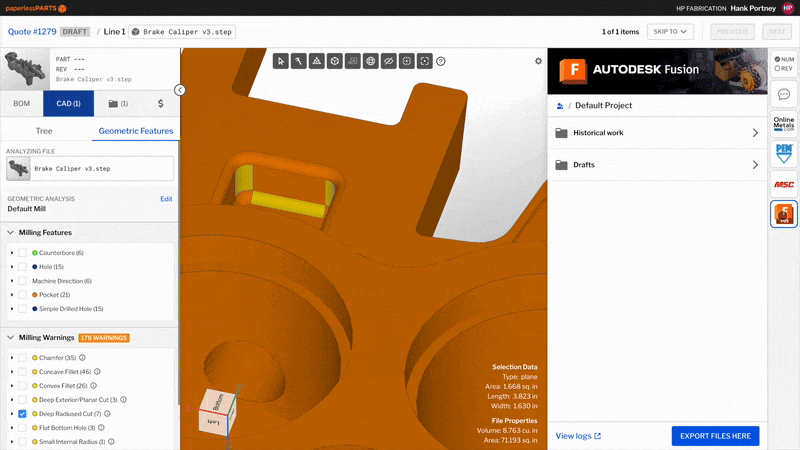The height and width of the screenshot is (450, 800).
Task: Click the HP user avatar
Action: click(x=788, y=8)
